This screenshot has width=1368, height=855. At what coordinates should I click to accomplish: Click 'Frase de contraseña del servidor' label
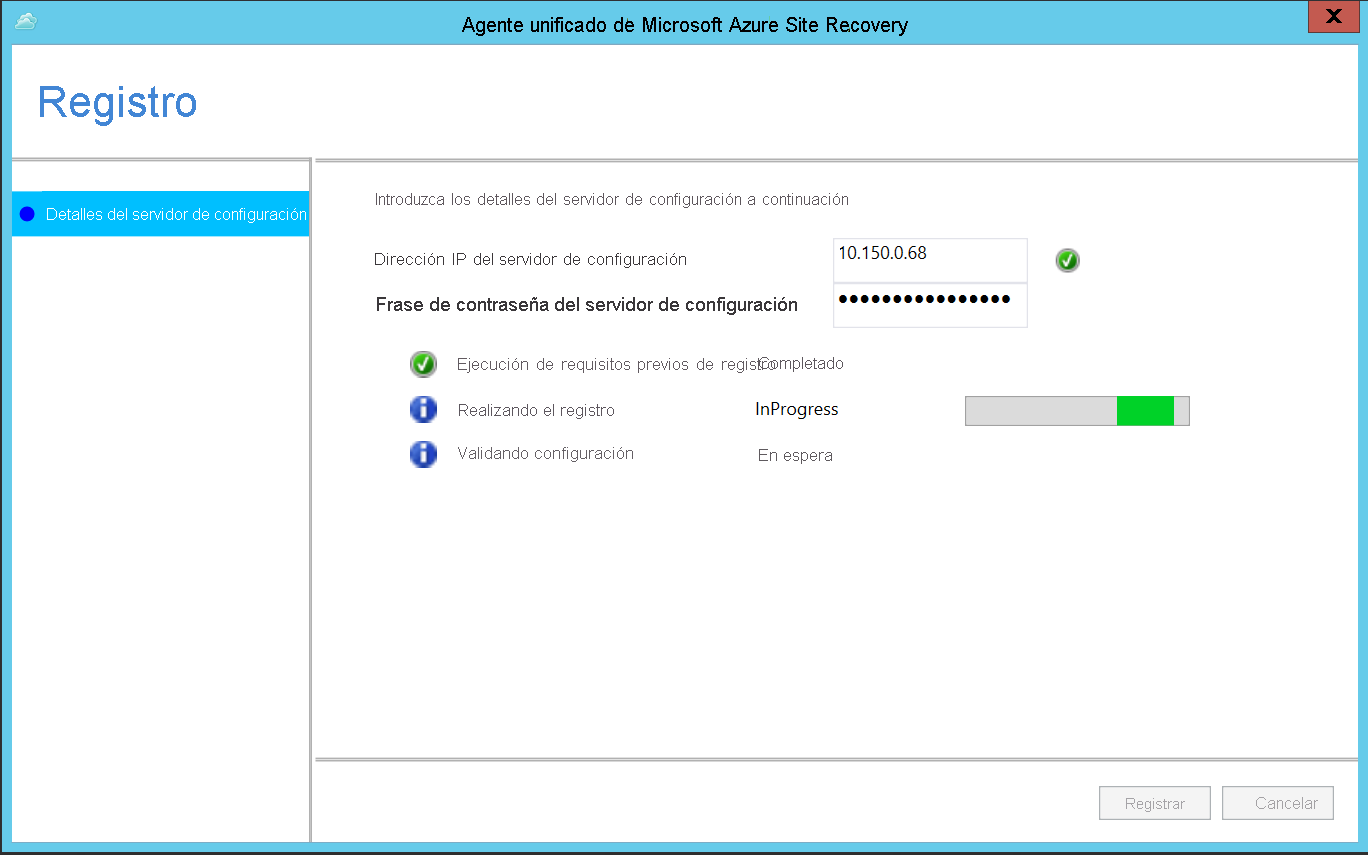[587, 305]
